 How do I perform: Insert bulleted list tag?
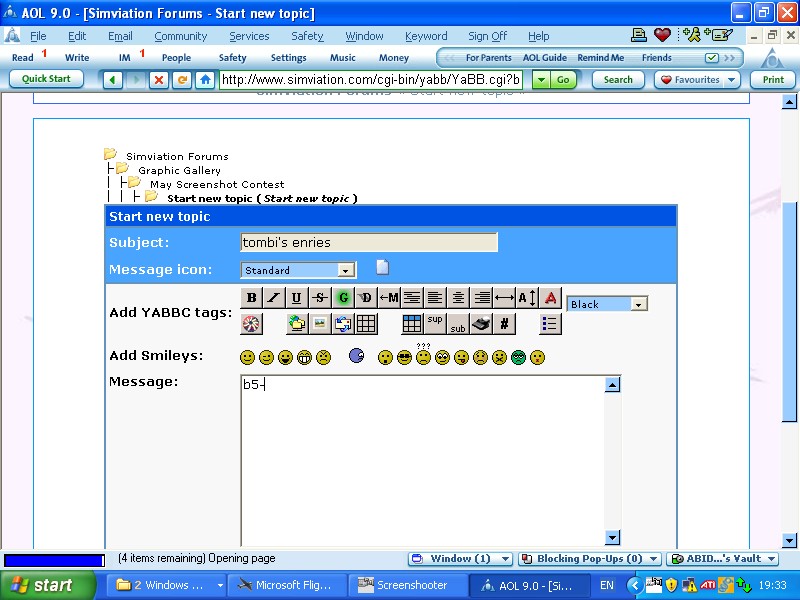[x=550, y=324]
